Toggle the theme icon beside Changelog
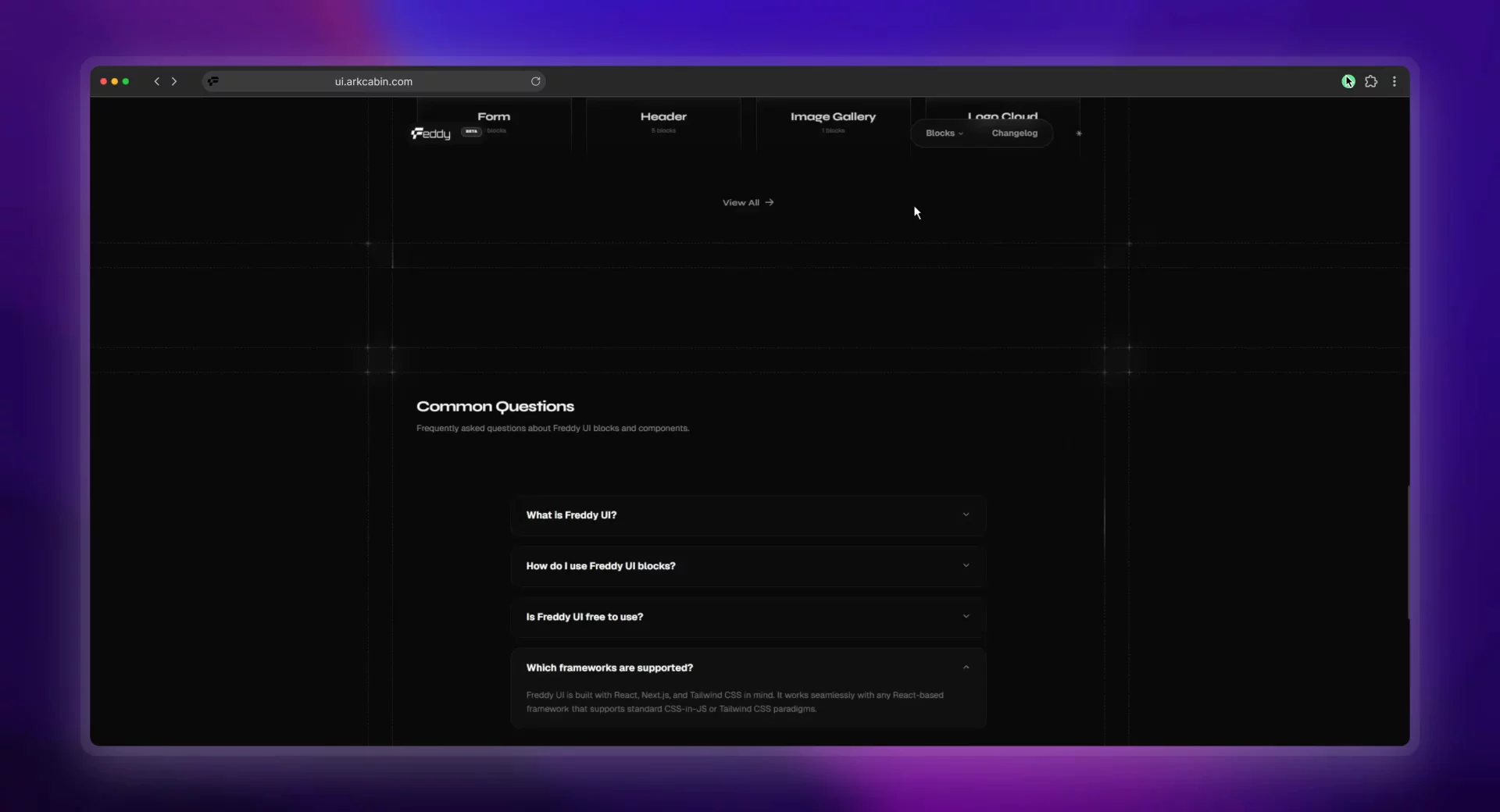1500x812 pixels. tap(1079, 134)
